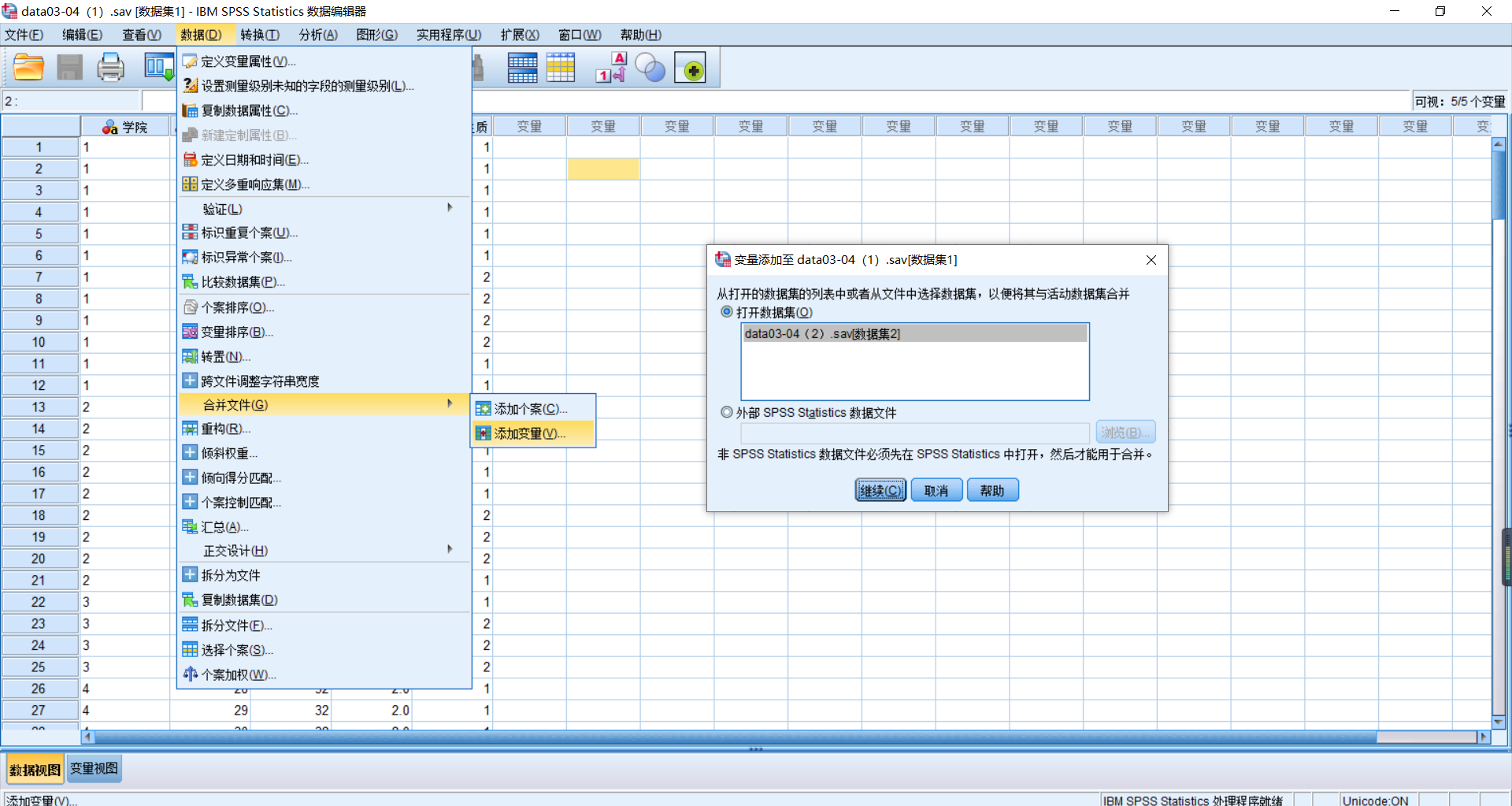Click the open data file folder icon
This screenshot has height=806, width=1512.
coord(28,68)
